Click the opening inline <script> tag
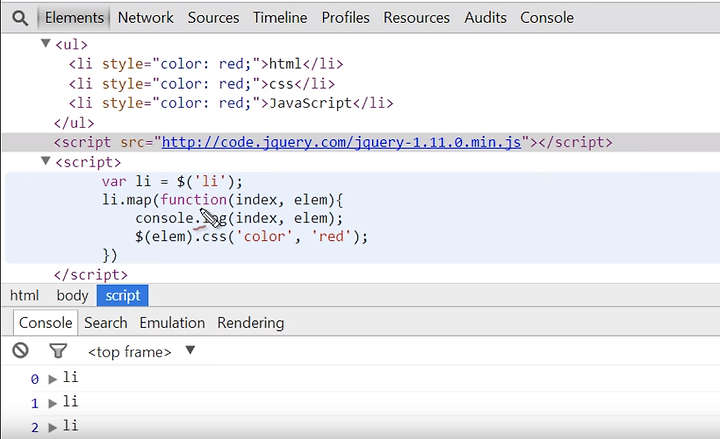Viewport: 720px width, 439px height. click(x=88, y=162)
